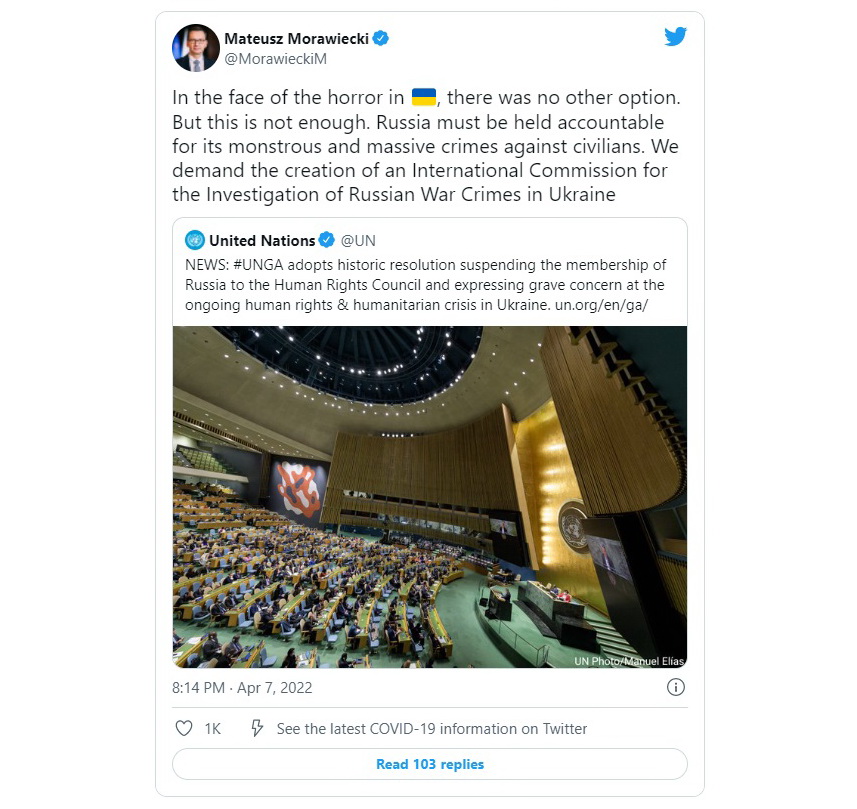Follow the un.org/en/ga/ link
This screenshot has width=857, height=809.
[x=601, y=304]
